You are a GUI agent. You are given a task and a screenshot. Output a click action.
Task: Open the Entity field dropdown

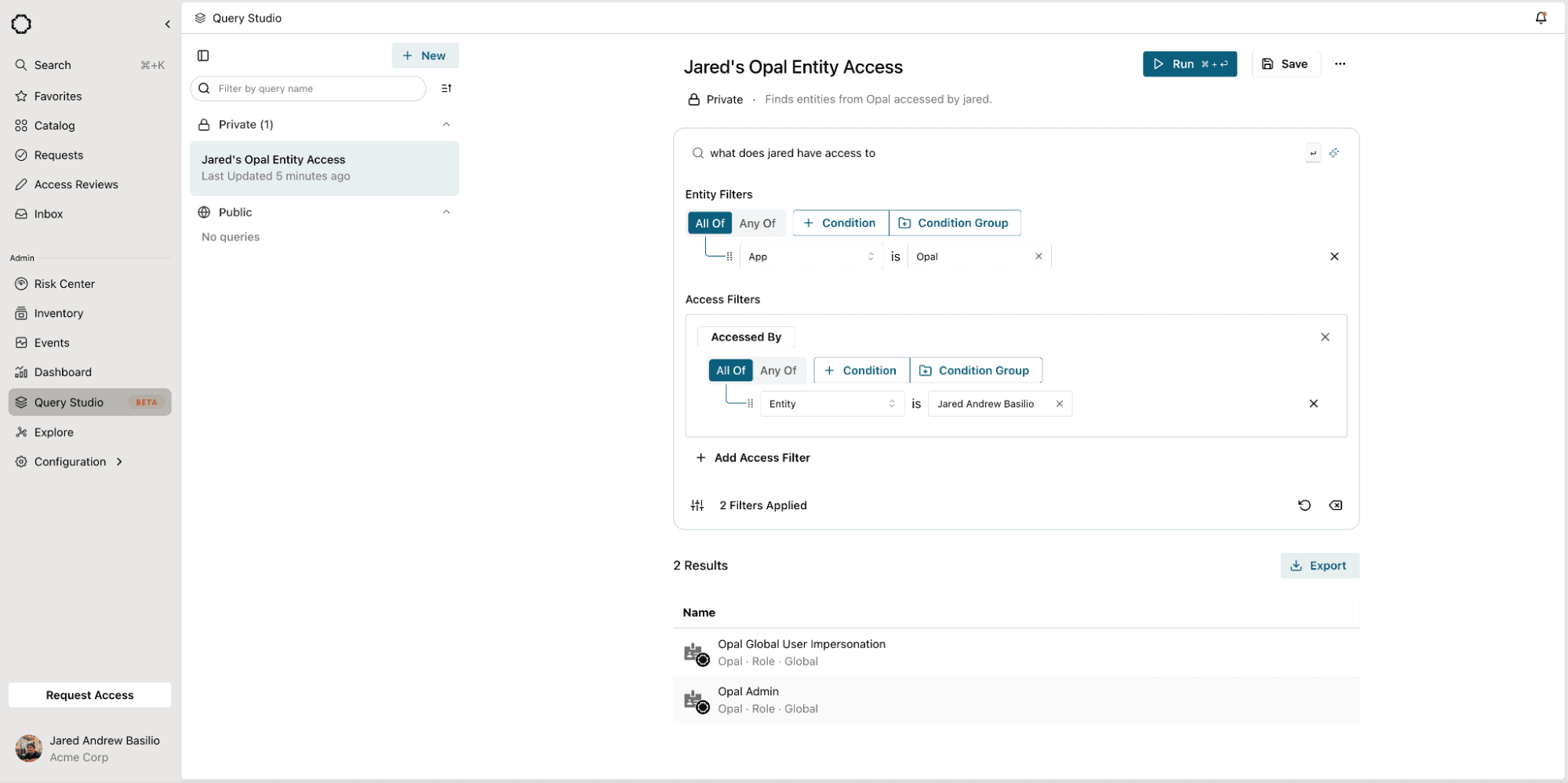832,404
